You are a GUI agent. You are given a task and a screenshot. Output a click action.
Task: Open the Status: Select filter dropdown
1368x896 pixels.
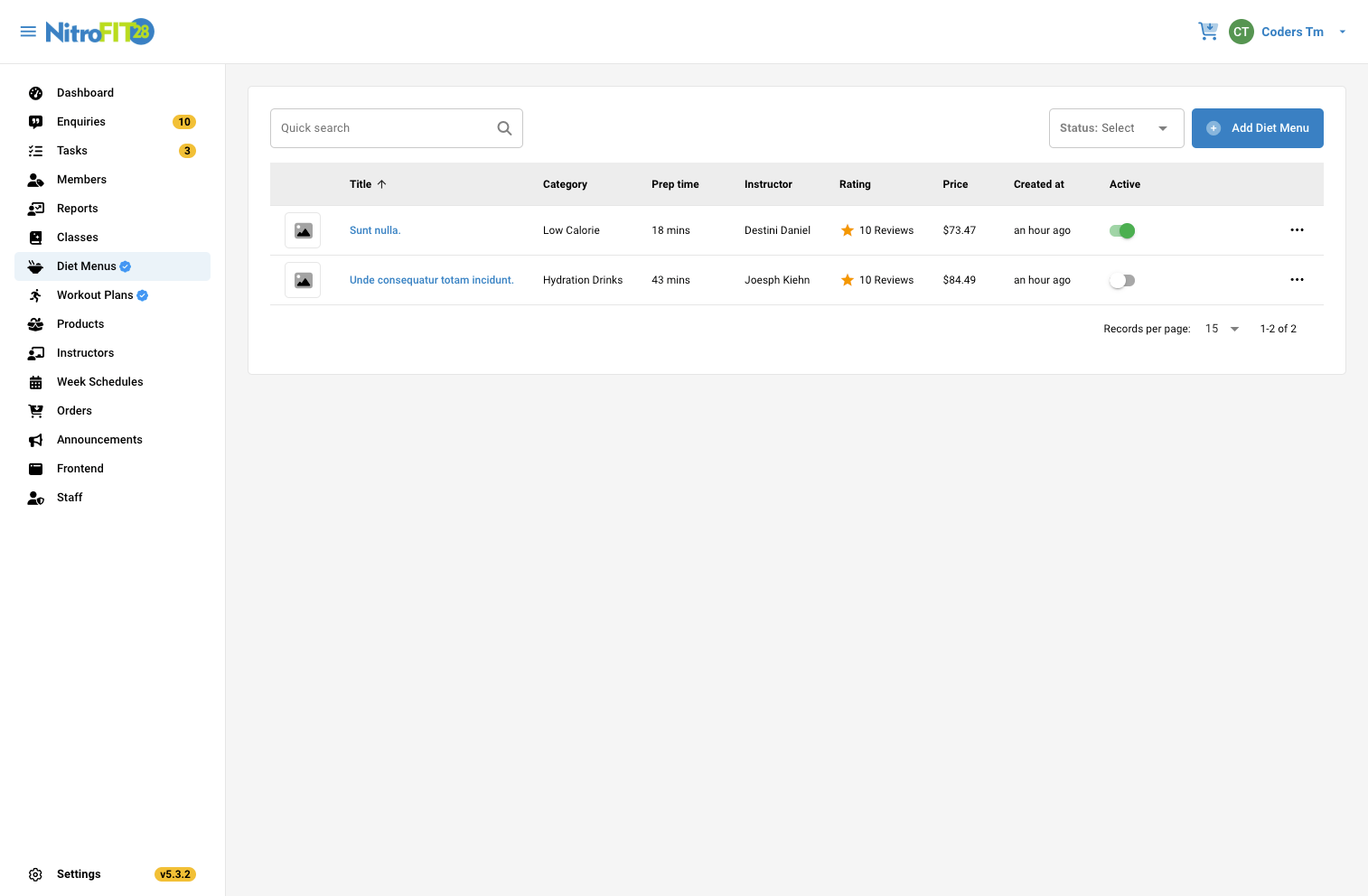1116,127
